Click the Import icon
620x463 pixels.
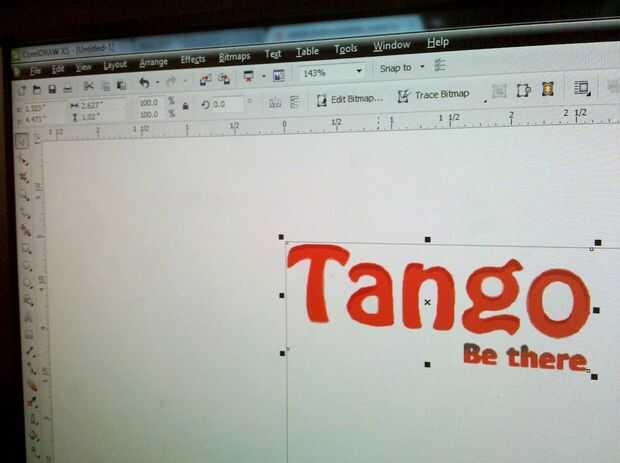click(205, 79)
